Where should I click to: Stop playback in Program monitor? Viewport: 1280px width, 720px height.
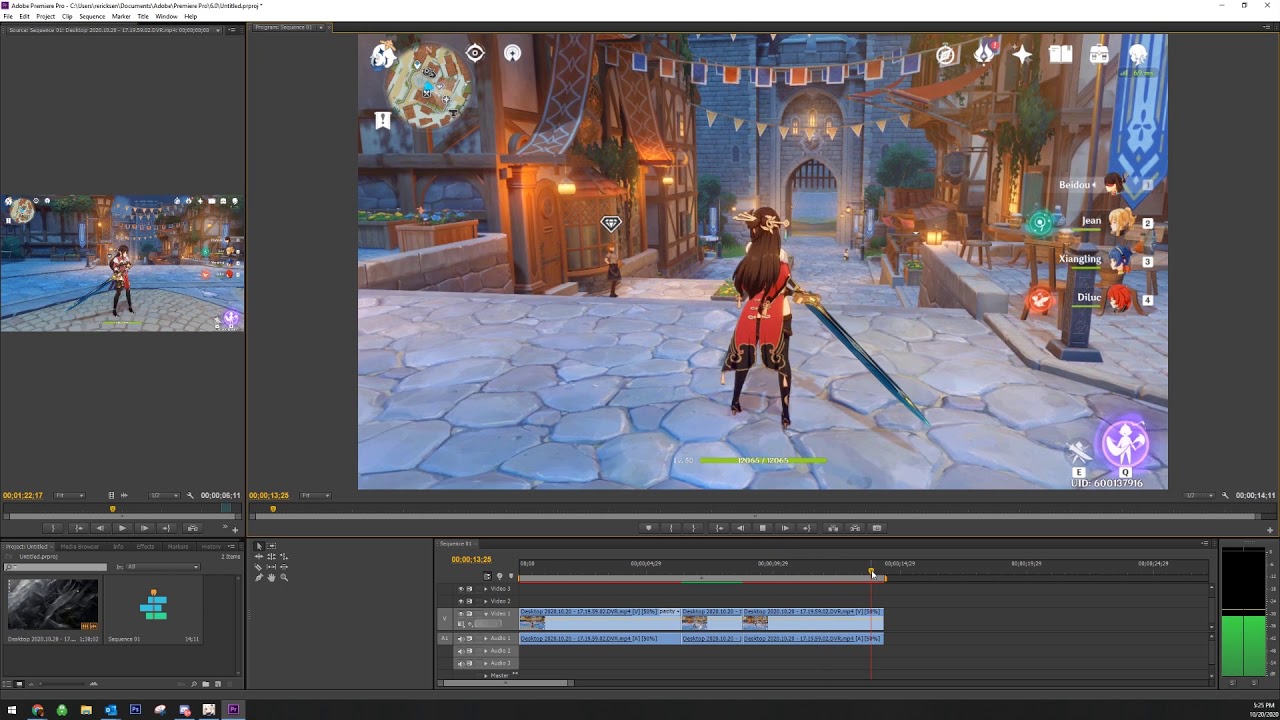[x=762, y=528]
